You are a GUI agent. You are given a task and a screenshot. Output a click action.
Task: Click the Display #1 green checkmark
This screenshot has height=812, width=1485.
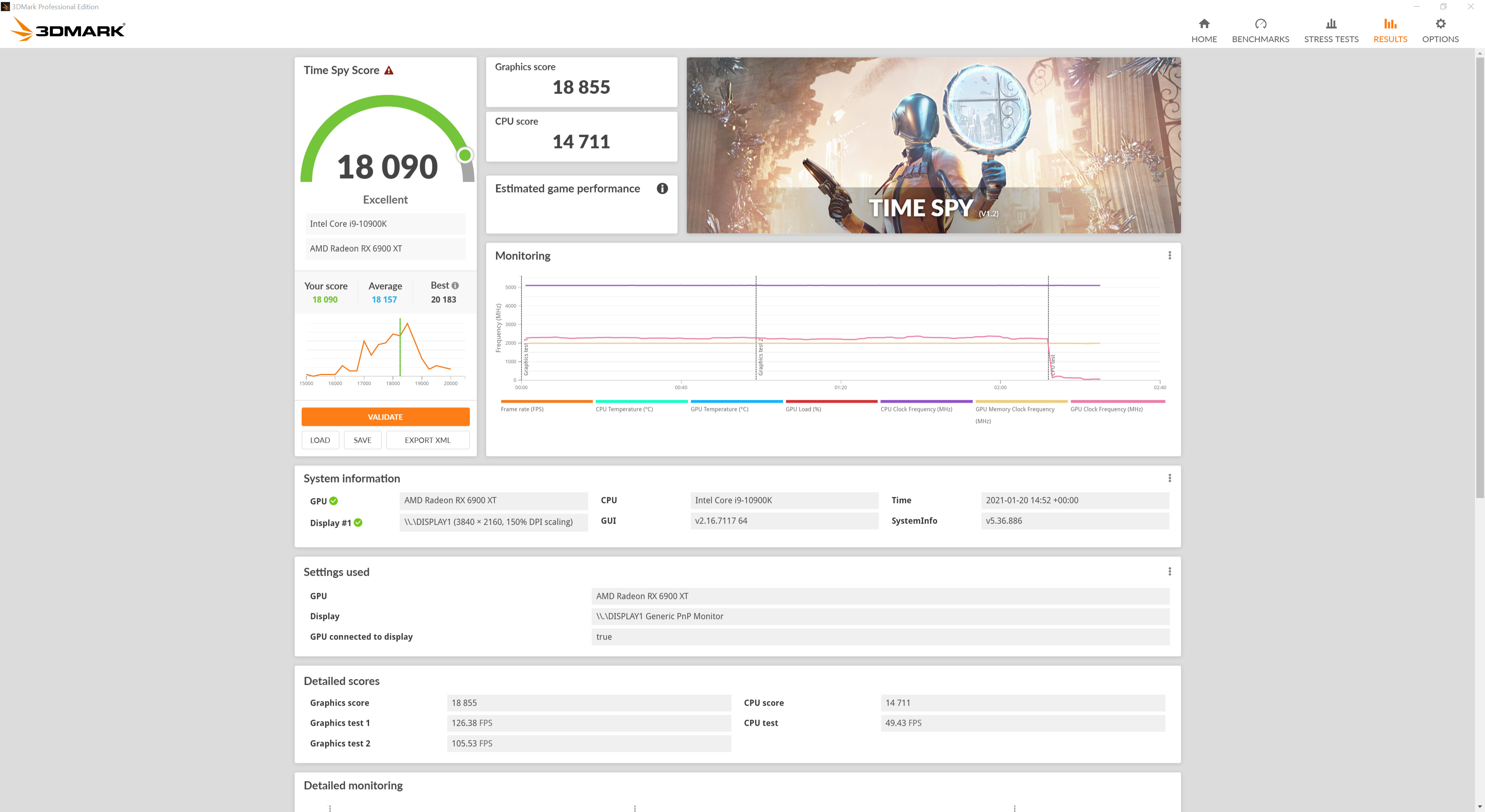tap(358, 523)
